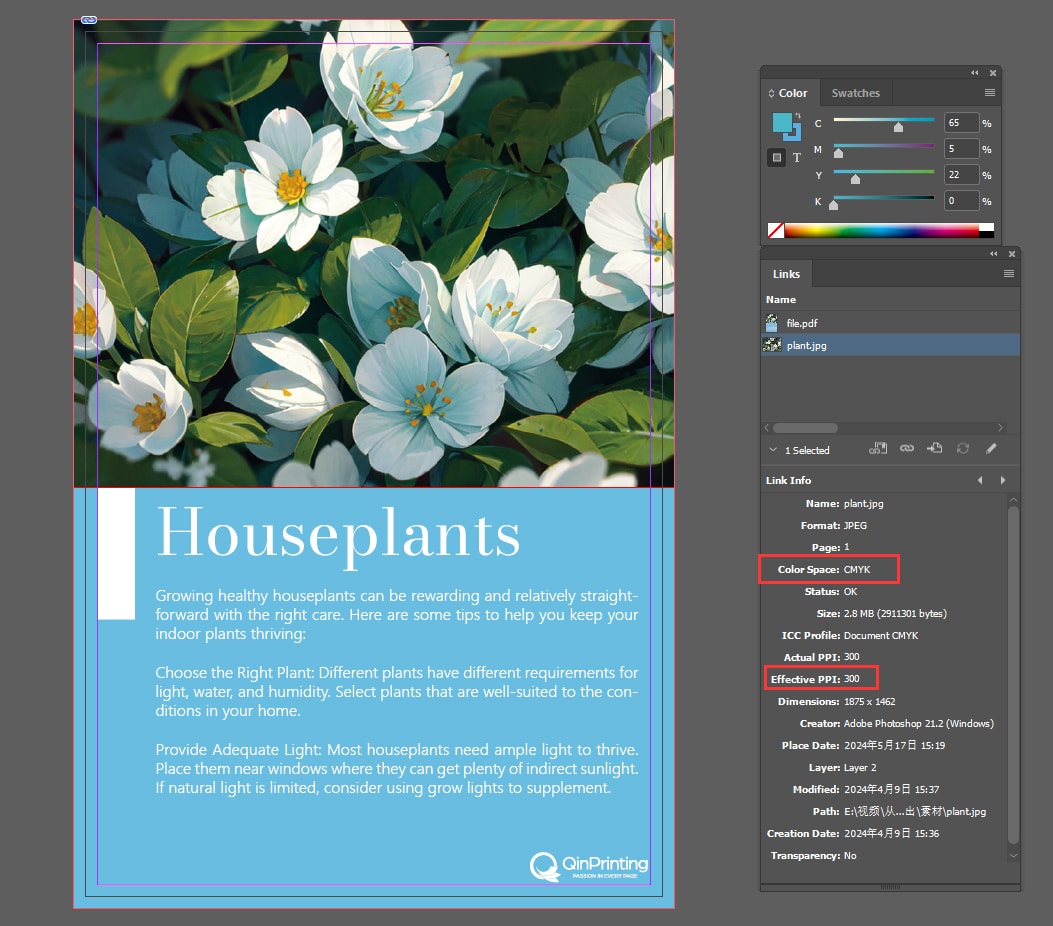Open the Color panel flyout menu
The image size is (1053, 926).
[x=990, y=93]
